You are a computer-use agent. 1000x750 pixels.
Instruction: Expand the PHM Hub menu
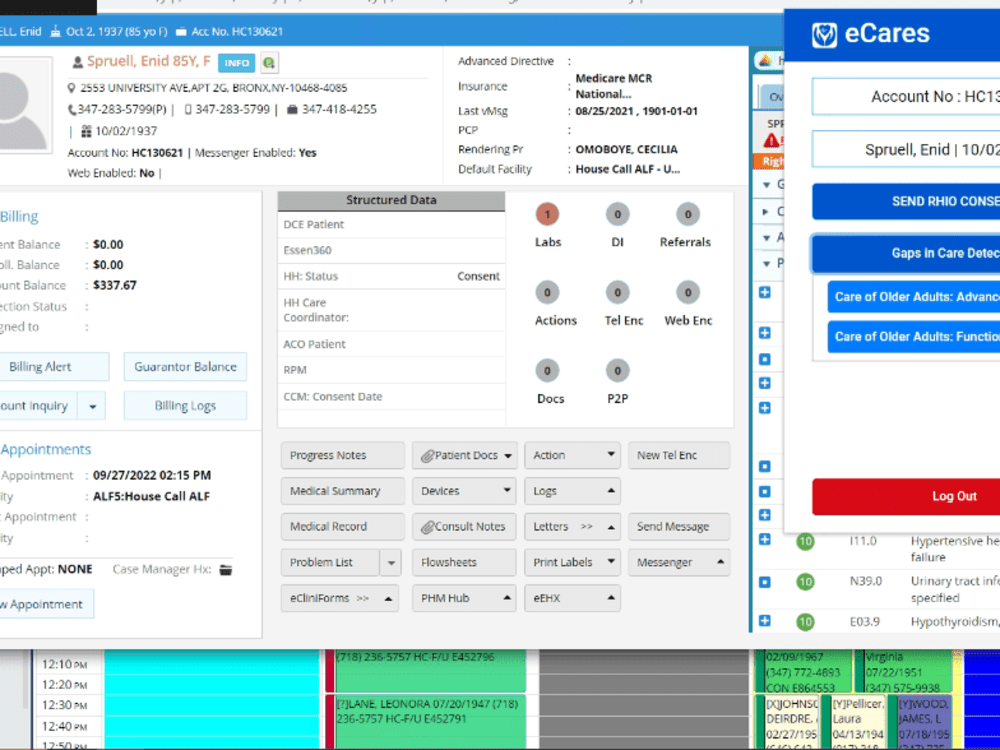[x=464, y=598]
